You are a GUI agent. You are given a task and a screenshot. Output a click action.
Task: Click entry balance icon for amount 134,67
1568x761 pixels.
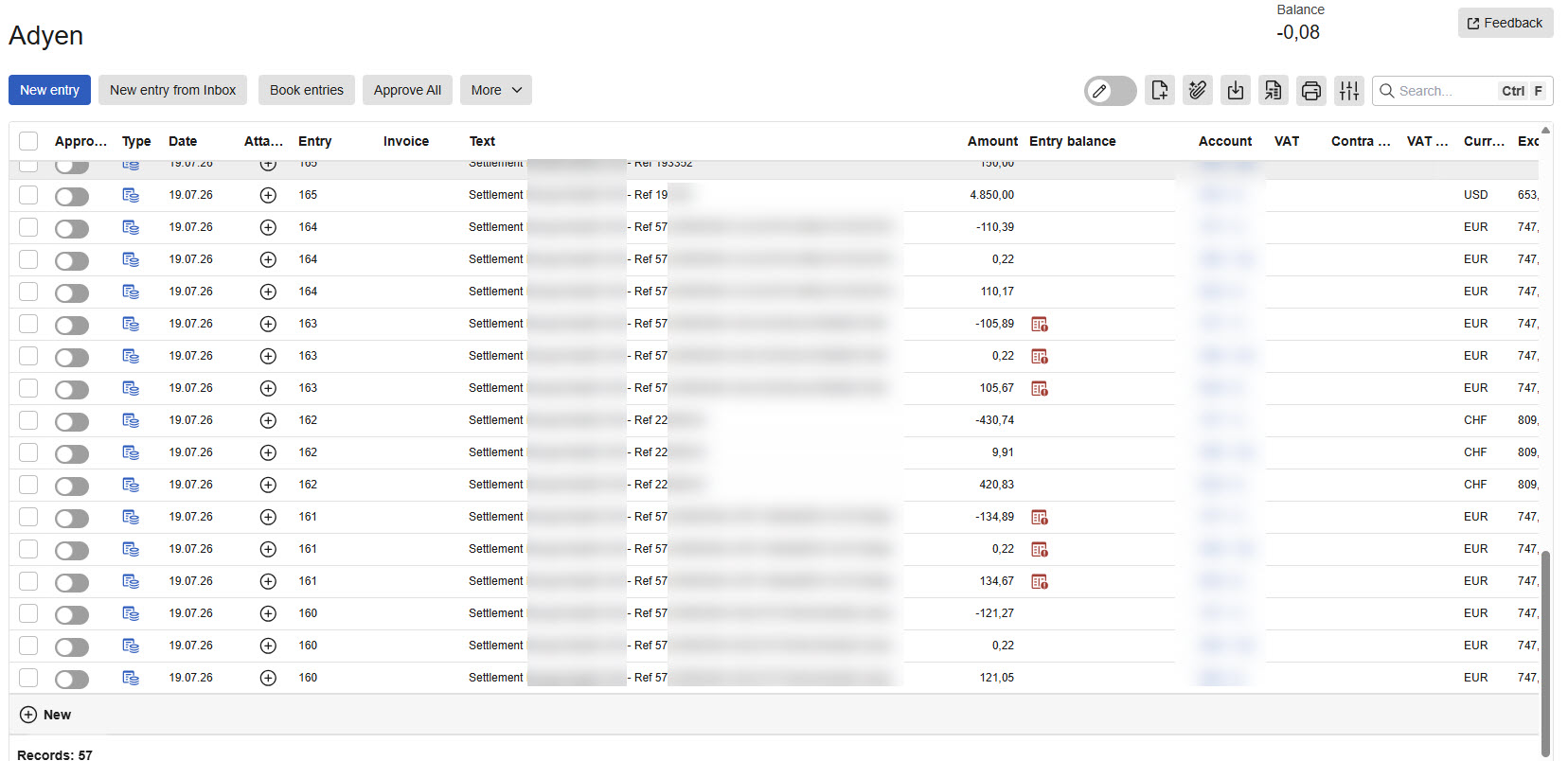pos(1039,582)
